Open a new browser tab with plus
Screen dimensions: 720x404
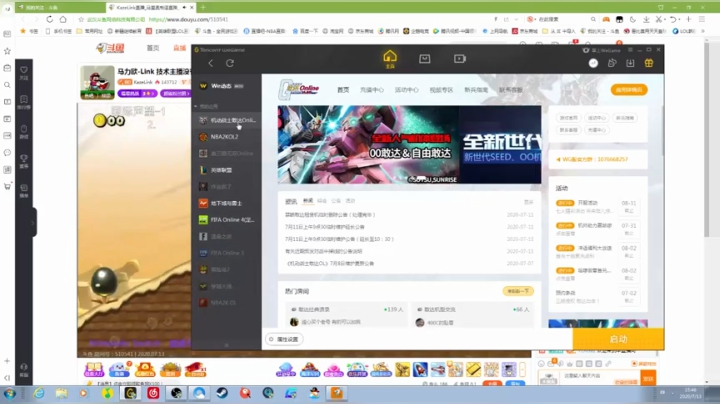click(x=203, y=7)
